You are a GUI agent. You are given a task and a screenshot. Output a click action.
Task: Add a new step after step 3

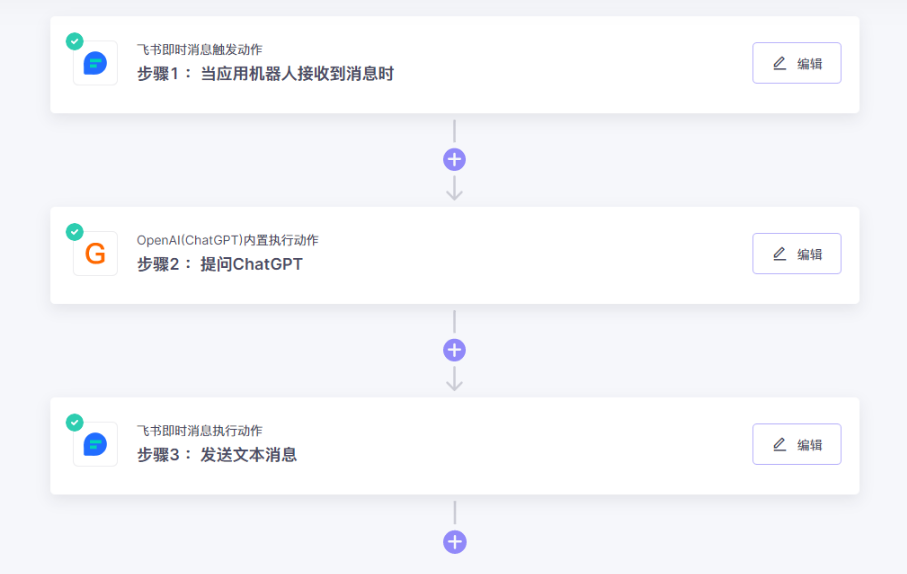click(x=455, y=542)
